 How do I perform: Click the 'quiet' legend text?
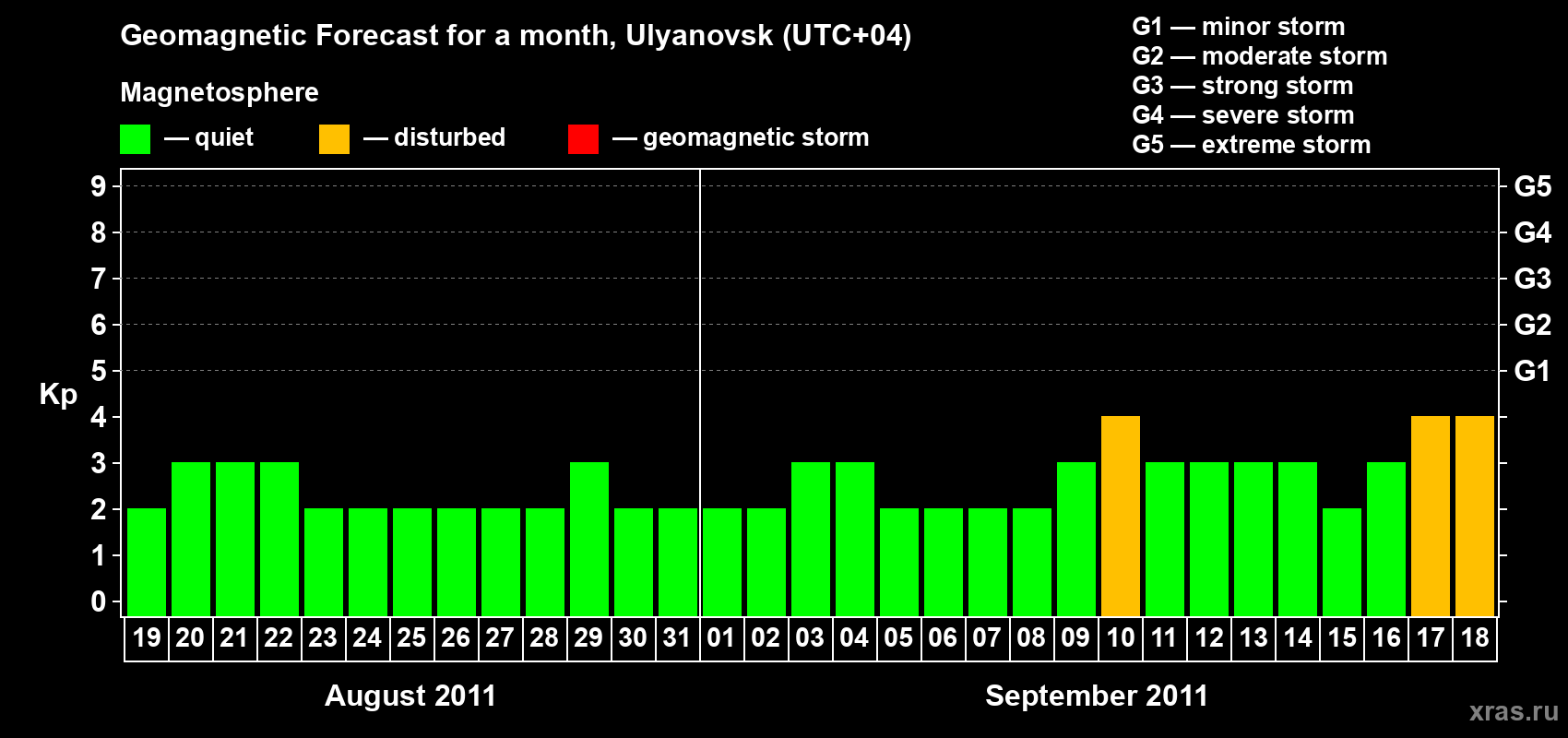point(224,138)
